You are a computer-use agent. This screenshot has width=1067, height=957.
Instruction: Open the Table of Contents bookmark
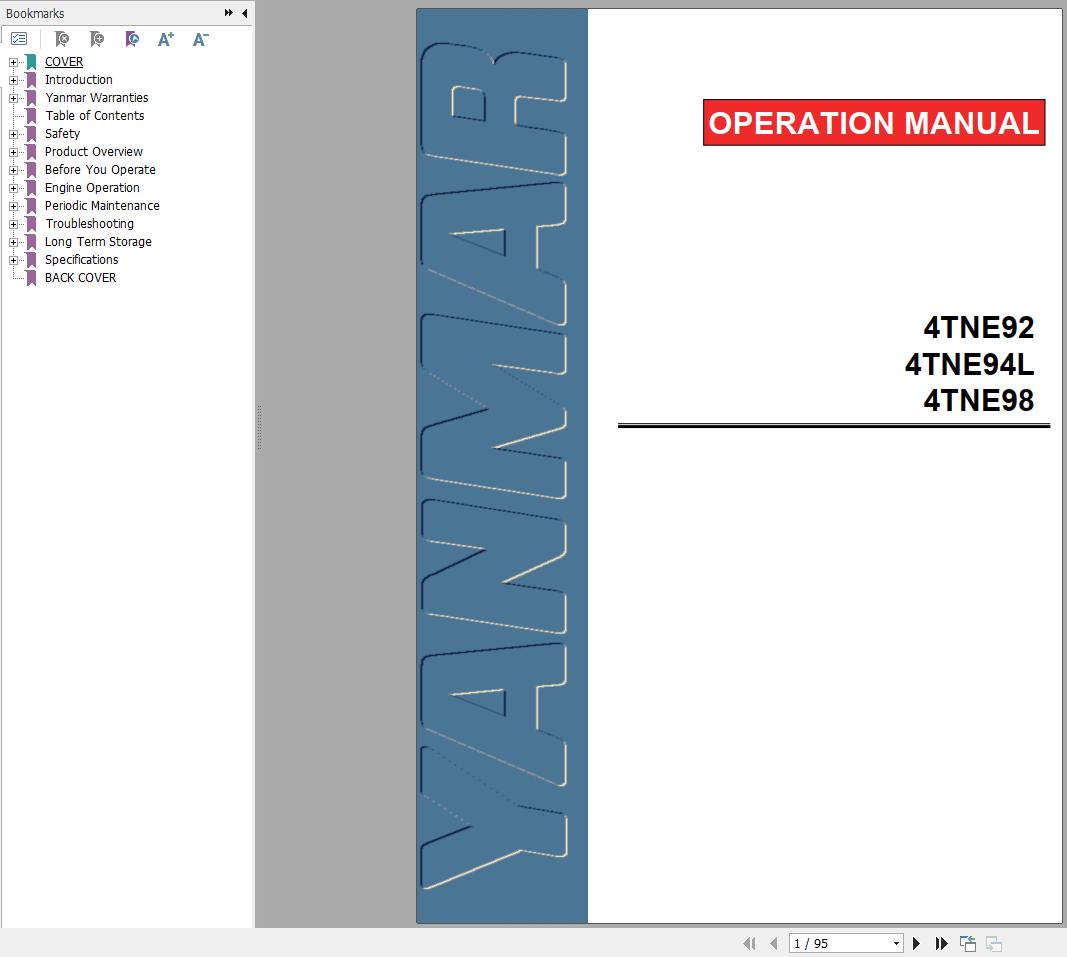point(95,116)
